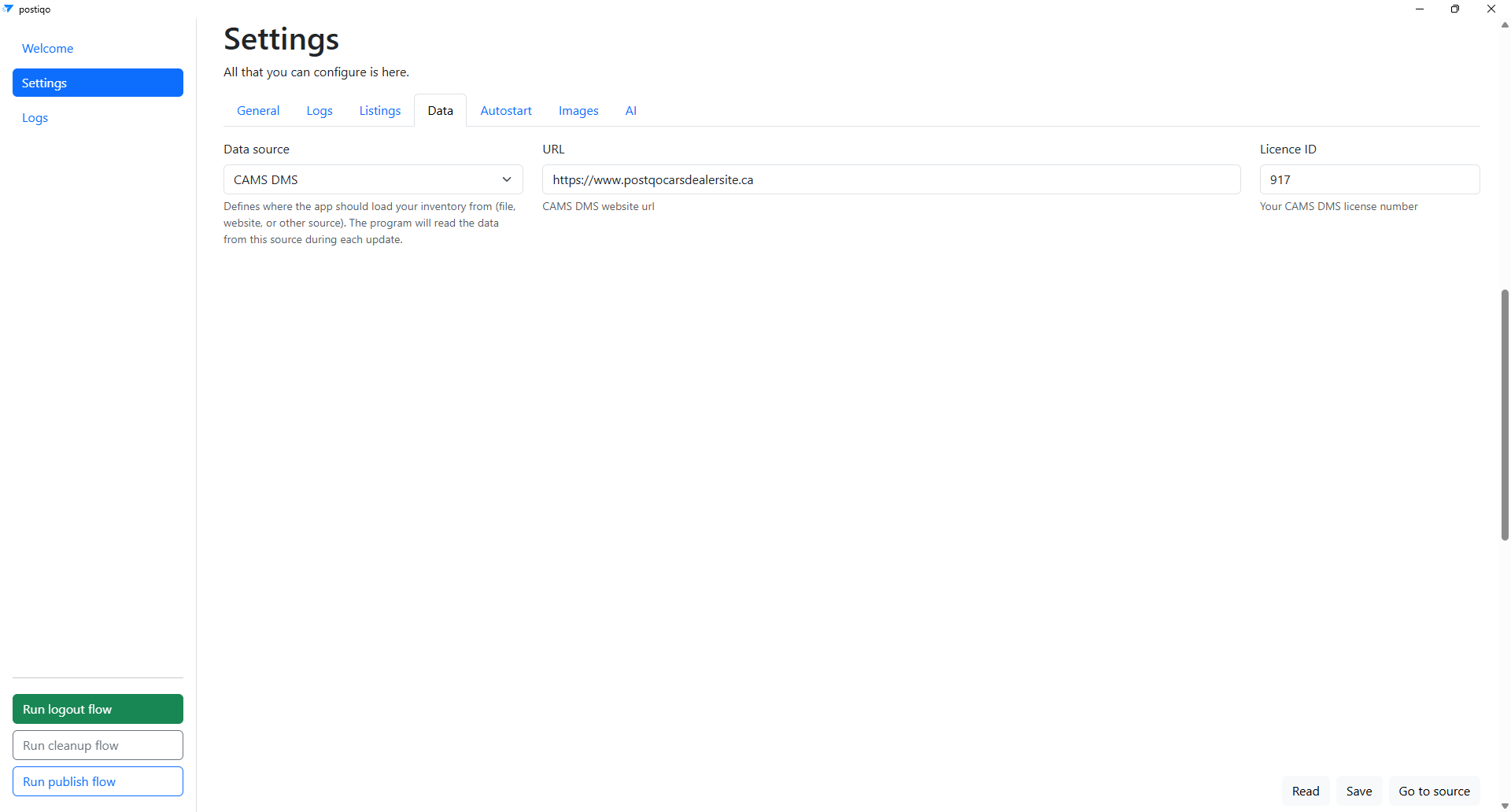1511x812 pixels.
Task: Save the settings
Action: click(1359, 791)
